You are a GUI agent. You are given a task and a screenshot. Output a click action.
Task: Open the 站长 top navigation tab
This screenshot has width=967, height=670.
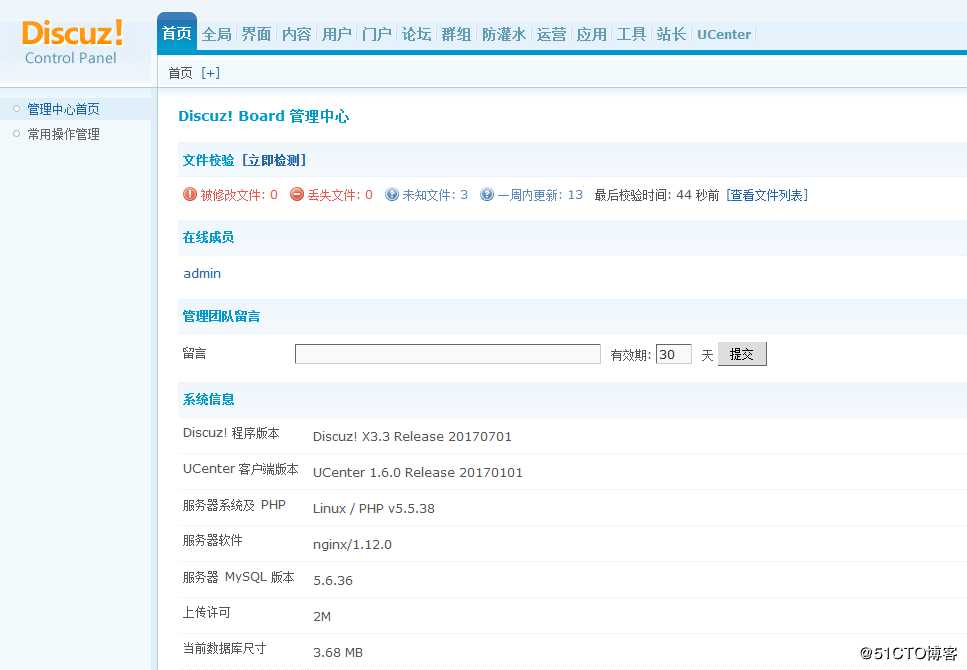pyautogui.click(x=671, y=34)
